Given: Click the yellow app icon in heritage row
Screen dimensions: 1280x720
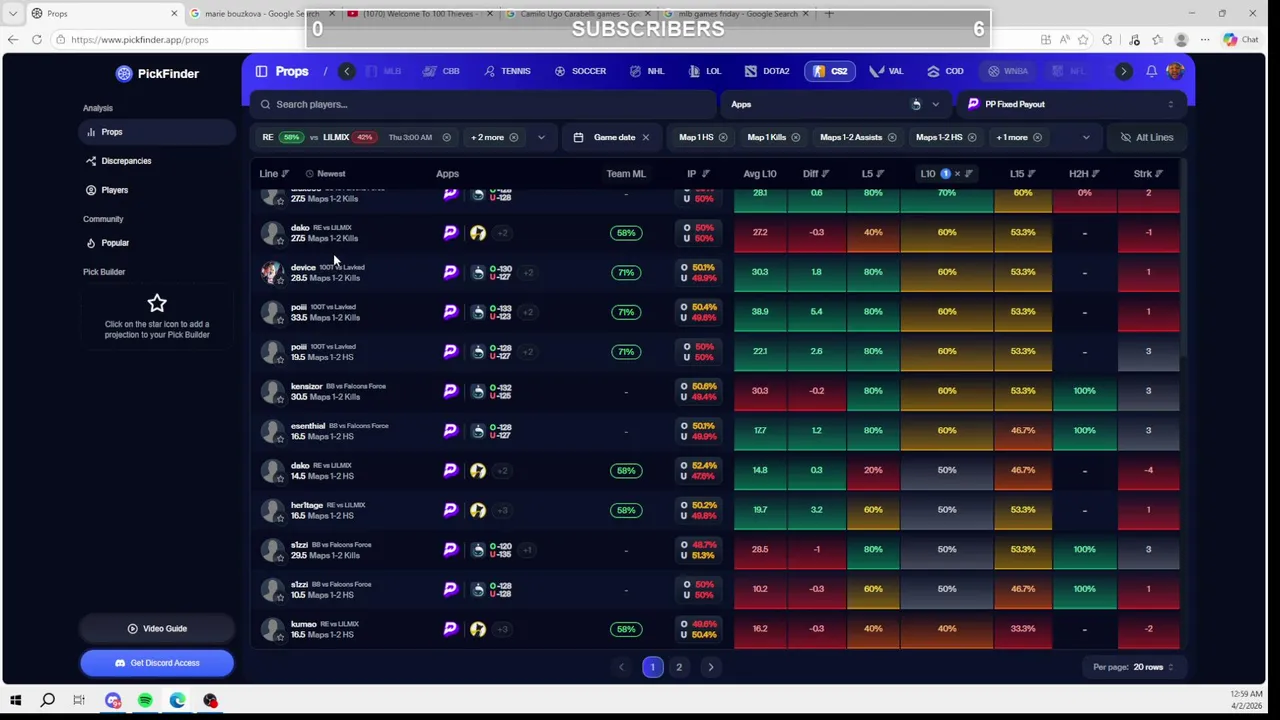Looking at the screenshot, I should tap(478, 510).
